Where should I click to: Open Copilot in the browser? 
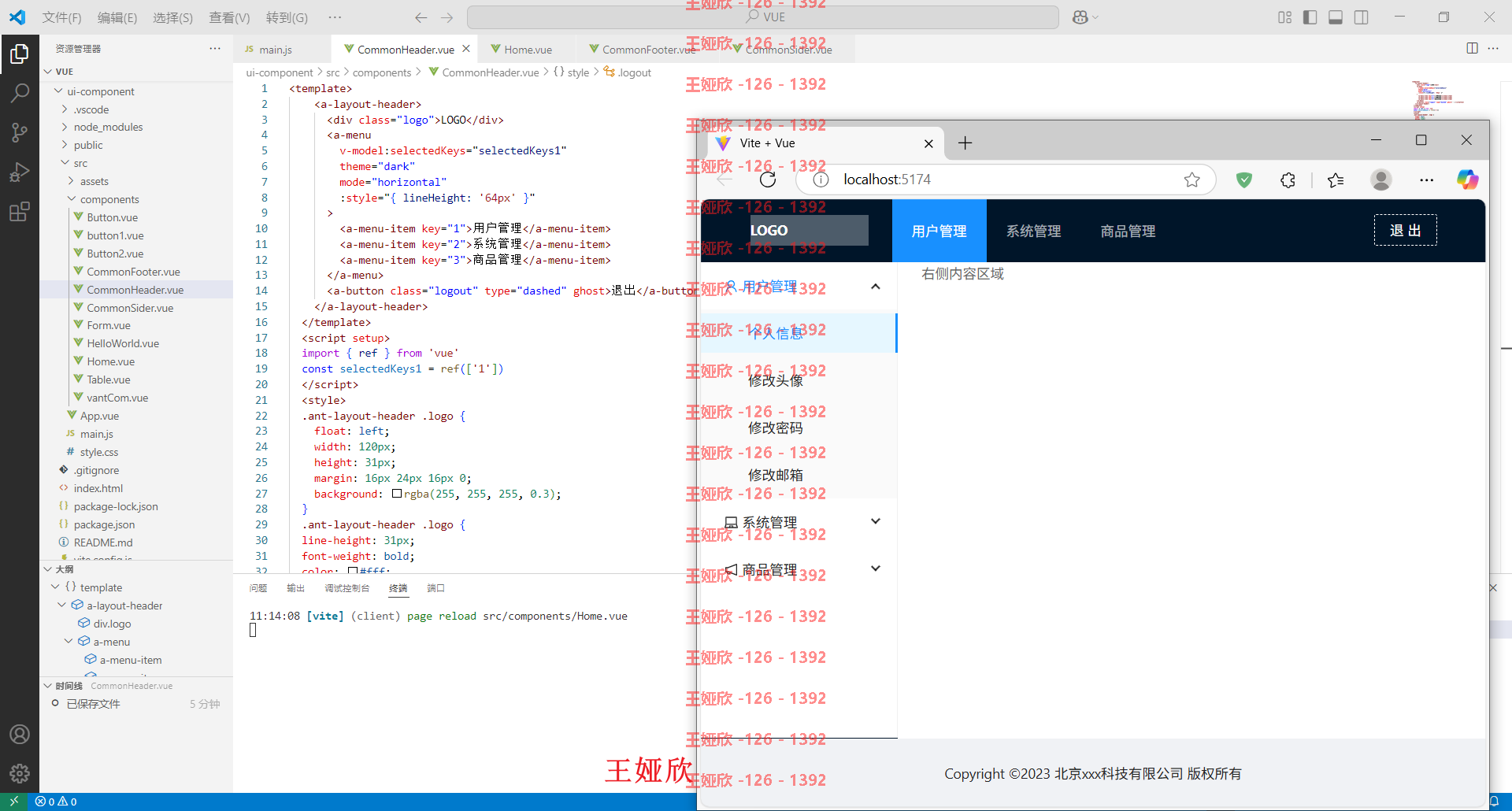pos(1467,180)
